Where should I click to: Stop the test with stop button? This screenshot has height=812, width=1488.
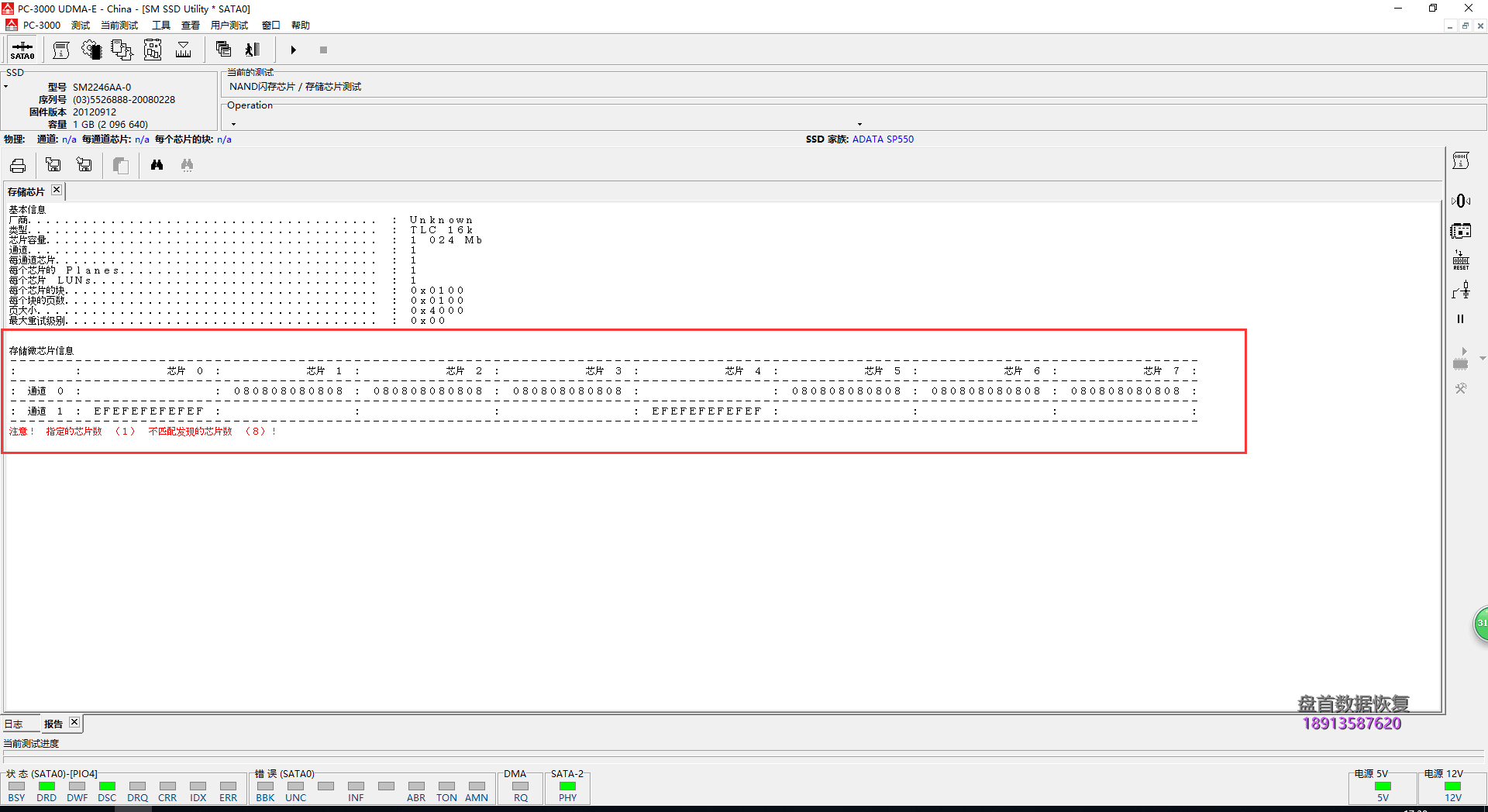pos(323,50)
